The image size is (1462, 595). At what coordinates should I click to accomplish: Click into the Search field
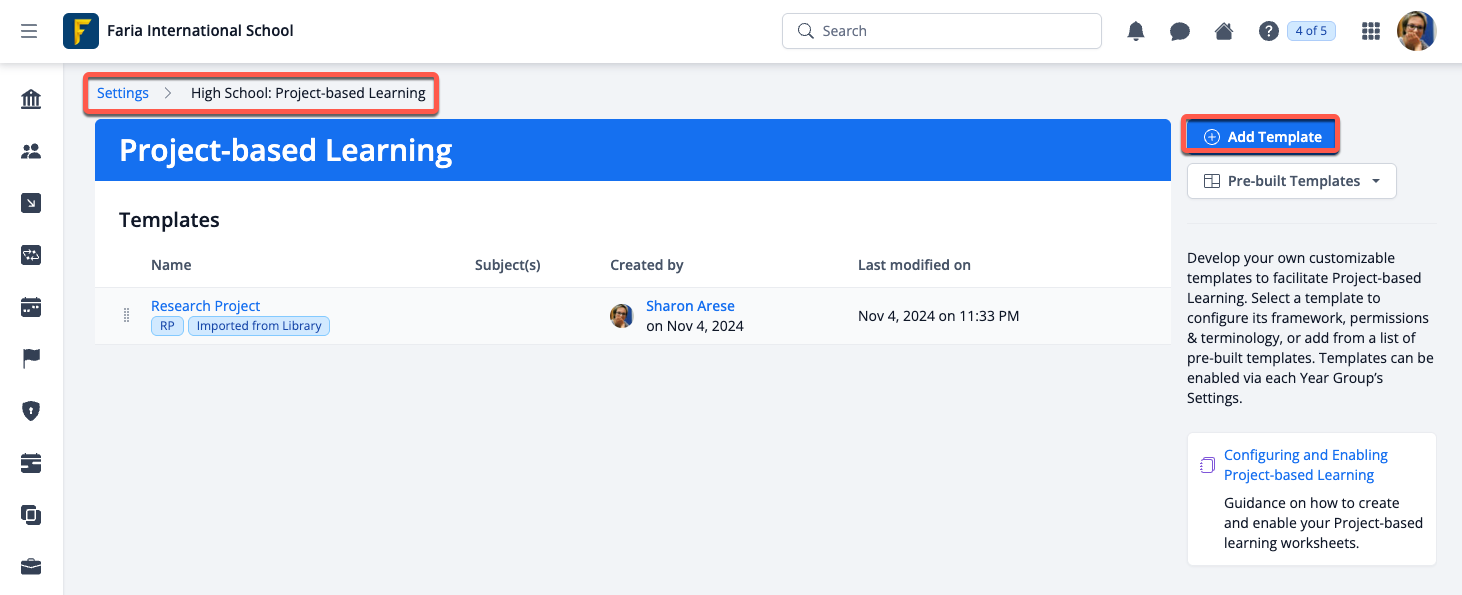point(940,31)
